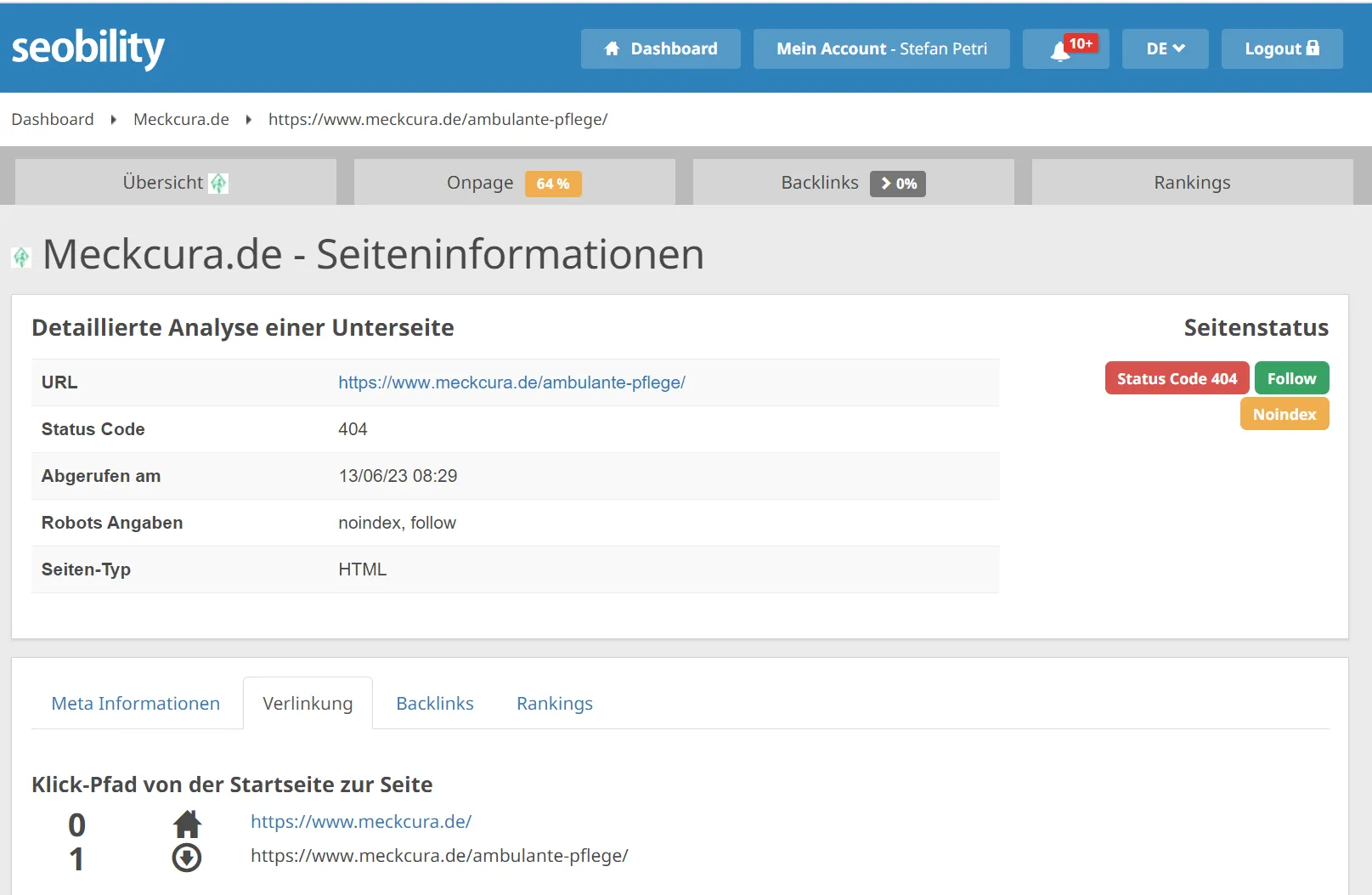Log out with the Logout button

1282,48
